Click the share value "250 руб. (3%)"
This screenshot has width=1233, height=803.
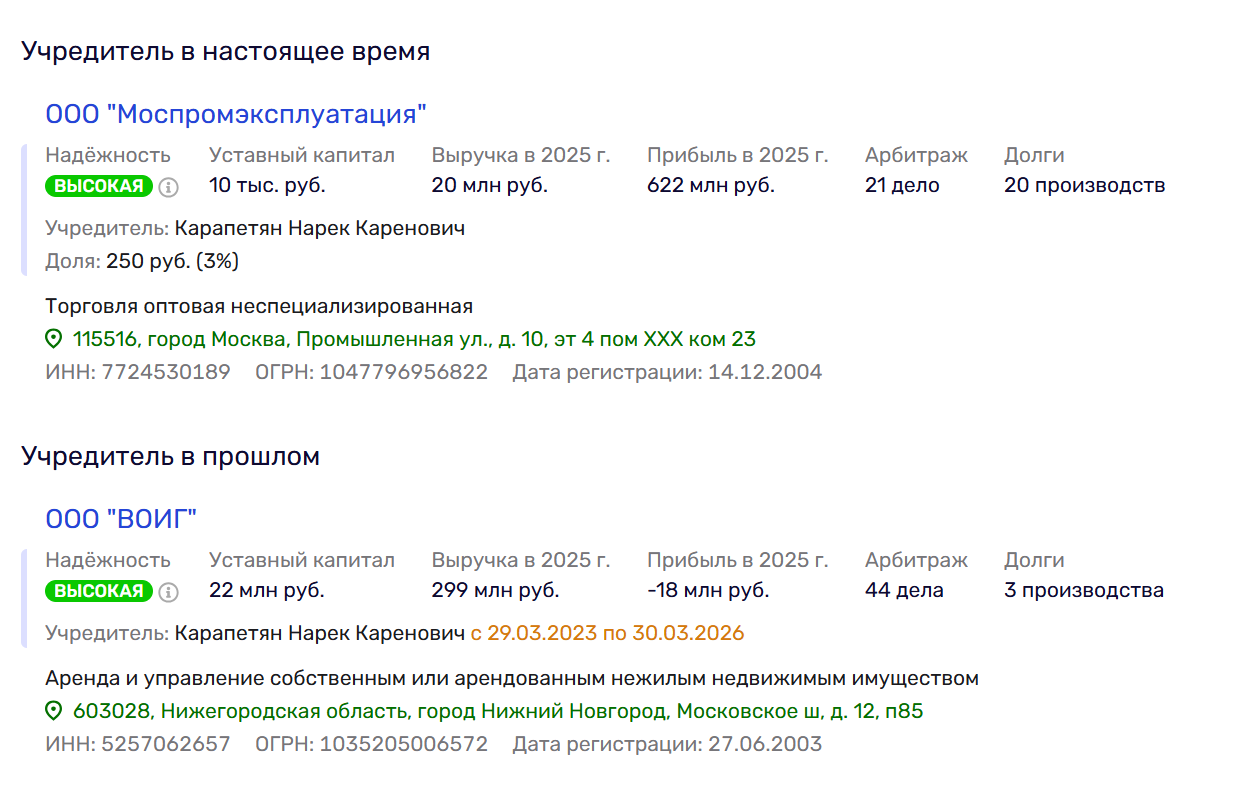[x=172, y=262]
